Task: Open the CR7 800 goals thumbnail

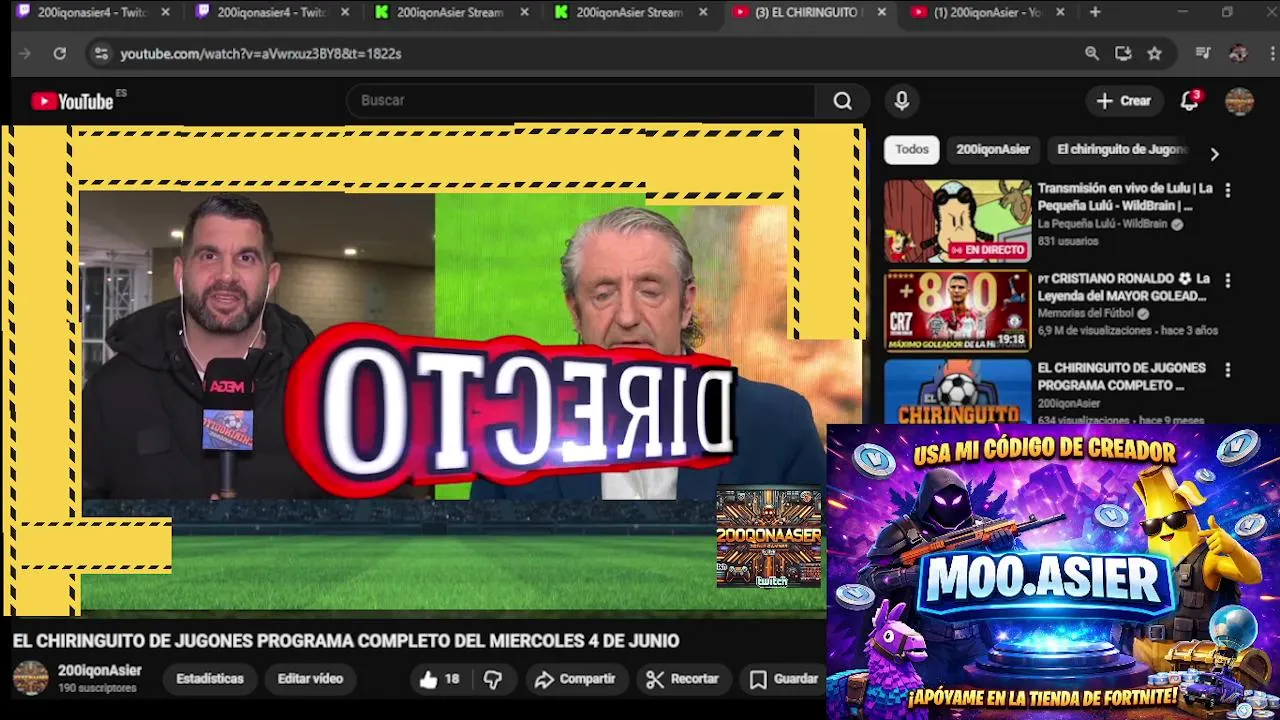Action: pyautogui.click(x=957, y=311)
